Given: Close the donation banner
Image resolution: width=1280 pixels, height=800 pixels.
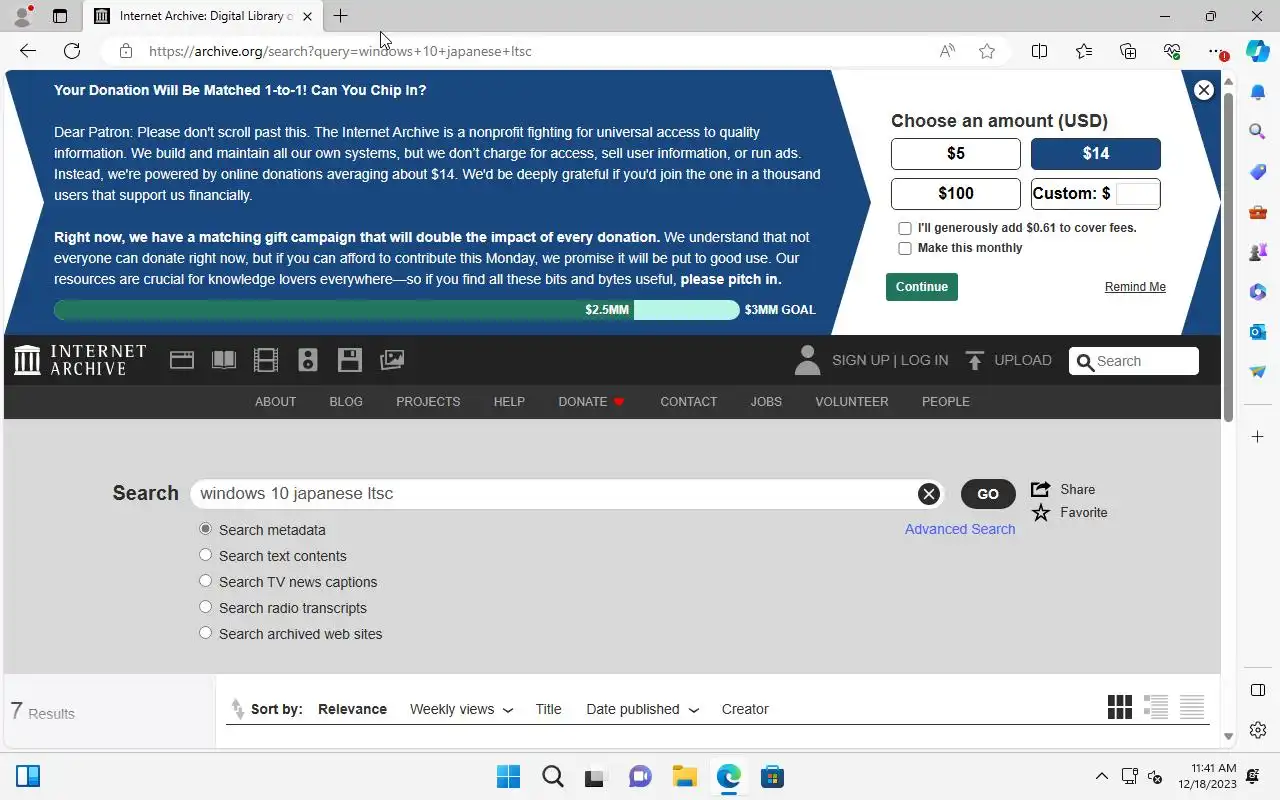Looking at the screenshot, I should pos(1204,90).
